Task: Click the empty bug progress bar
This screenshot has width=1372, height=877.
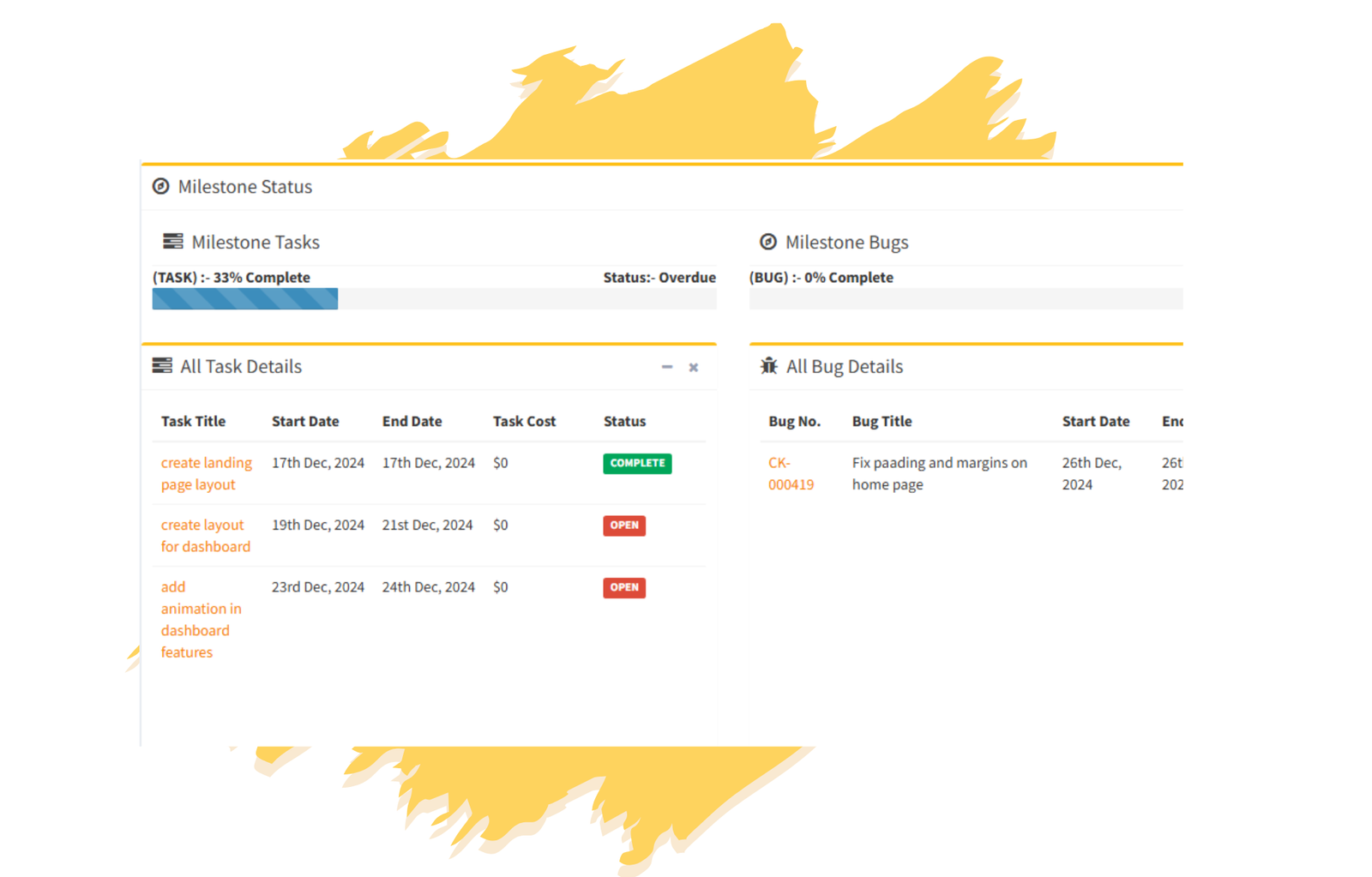Action: 966,298
